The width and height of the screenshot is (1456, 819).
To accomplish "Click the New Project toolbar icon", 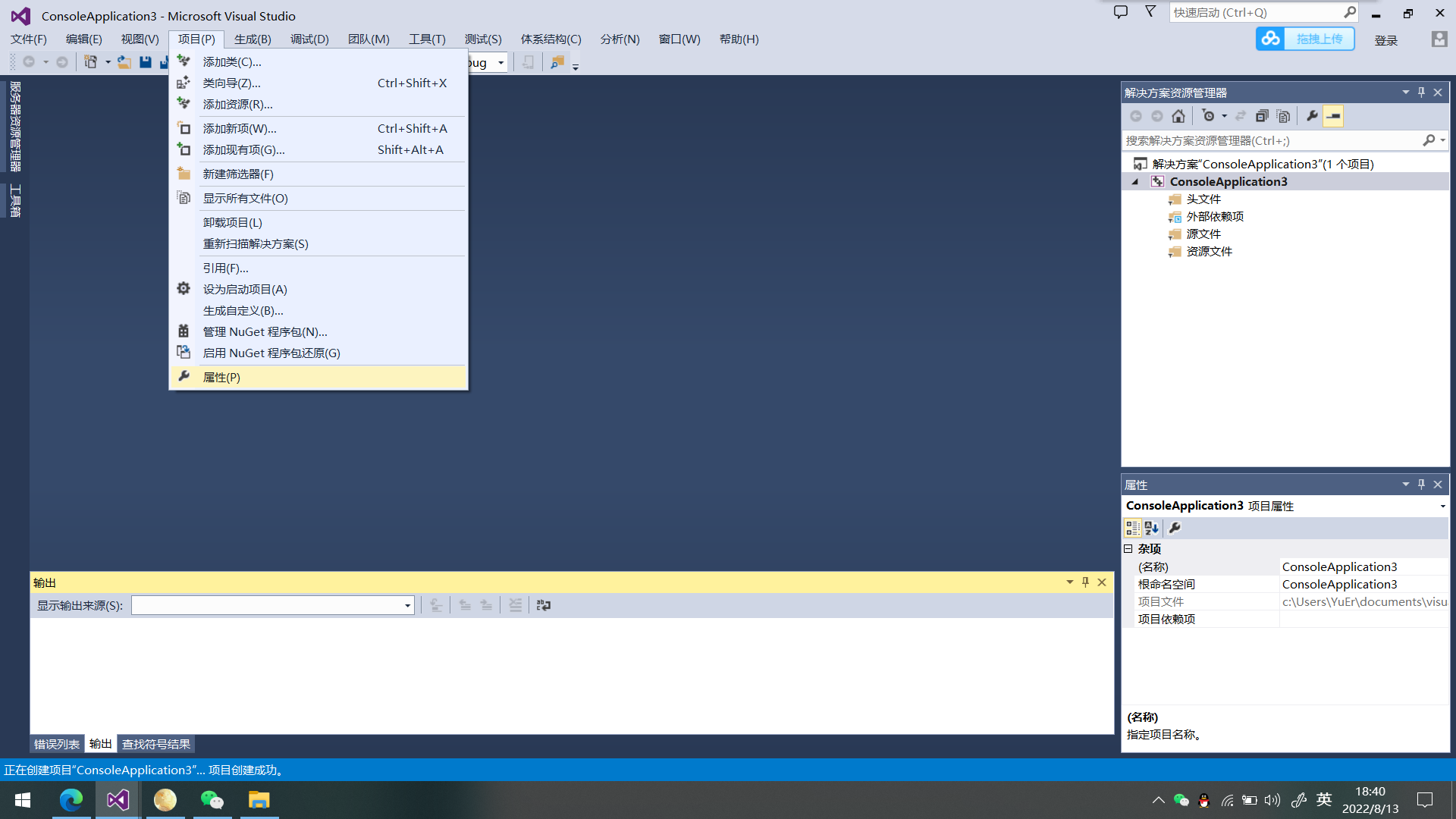I will pyautogui.click(x=91, y=62).
